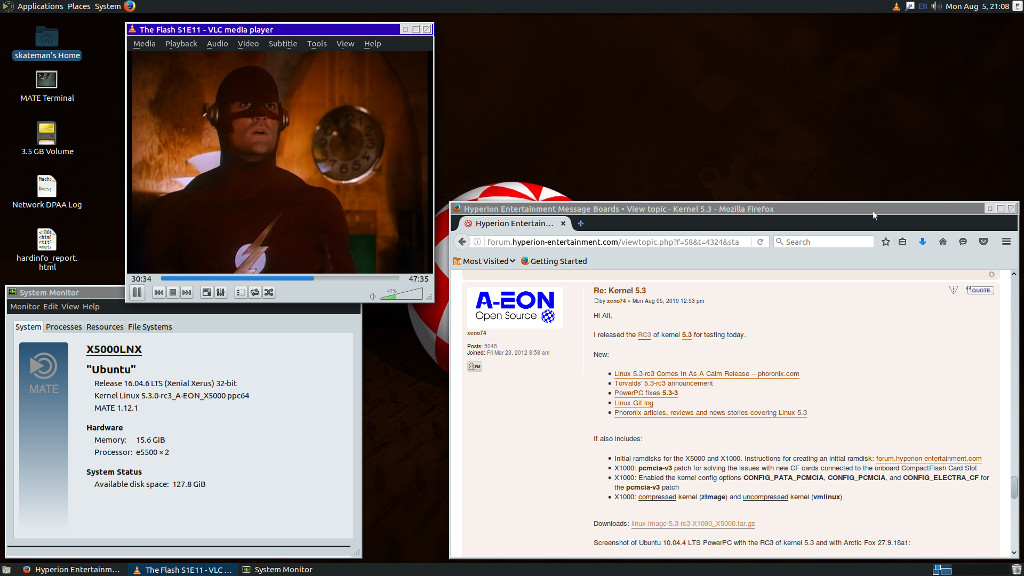
Task: Launch MATE Terminal from desktop
Action: (47, 86)
